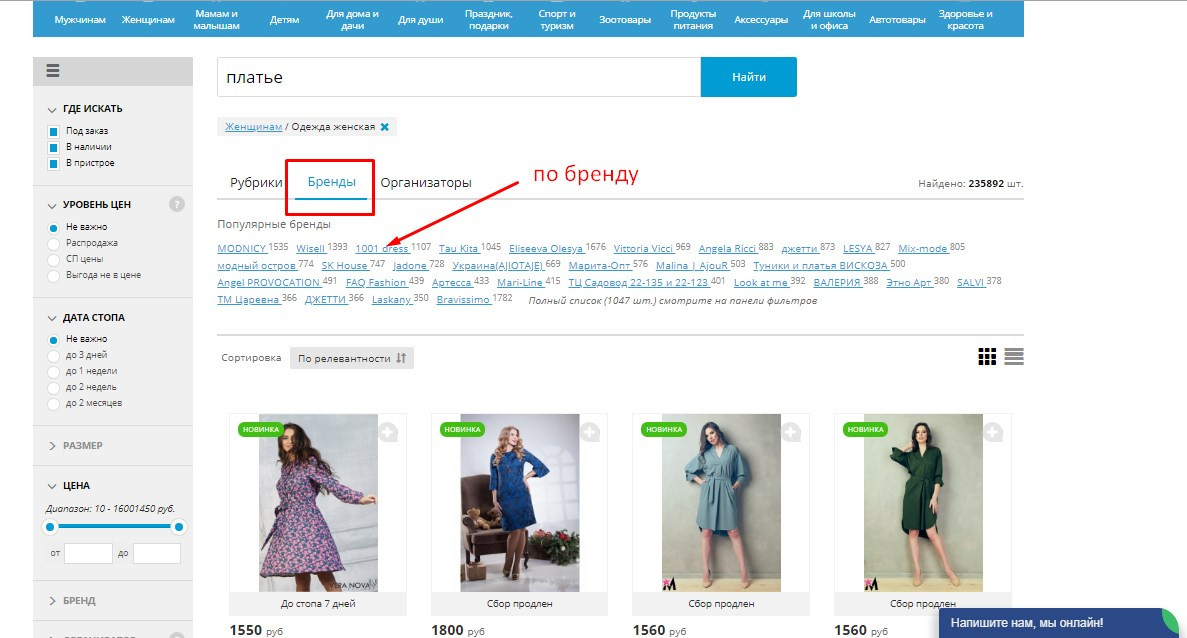The image size is (1187, 638).
Task: Open 'Автотовары' in the top navigation
Action: click(897, 20)
